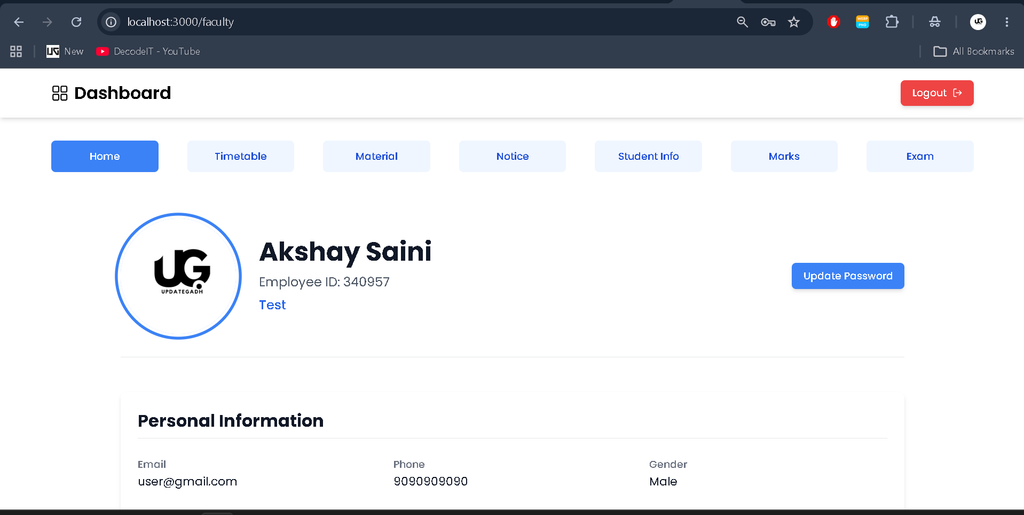Open the Extensions puzzle icon
Viewport: 1024px width, 515px height.
(892, 22)
